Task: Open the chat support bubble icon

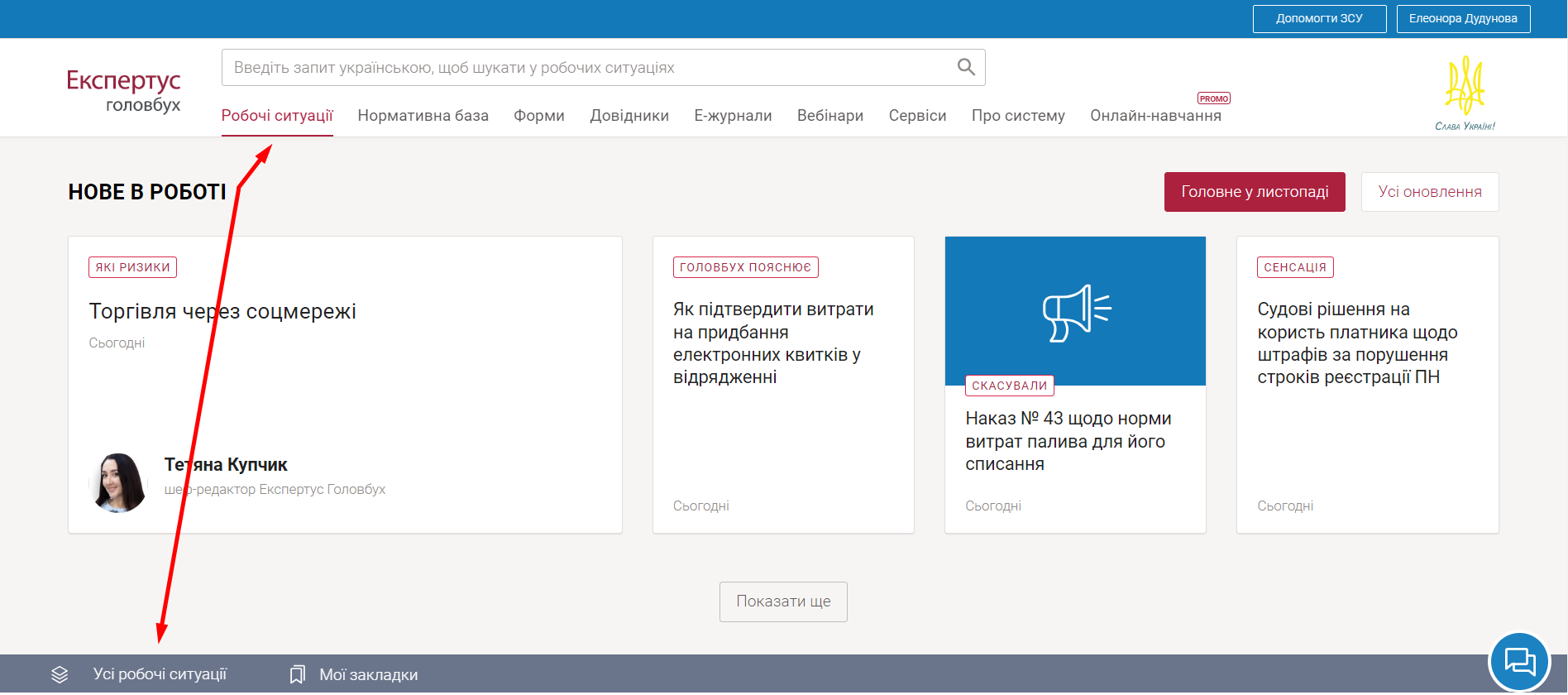Action: [1519, 662]
